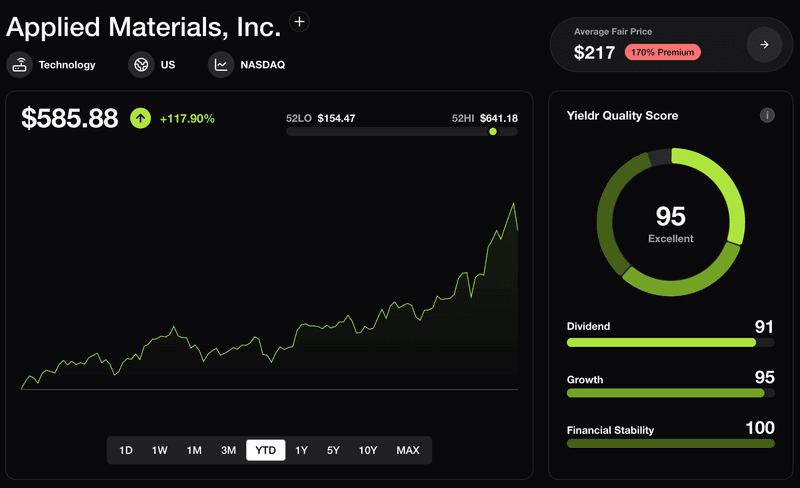Image resolution: width=800 pixels, height=488 pixels.
Task: Click the Dividend score bar
Action: [670, 343]
